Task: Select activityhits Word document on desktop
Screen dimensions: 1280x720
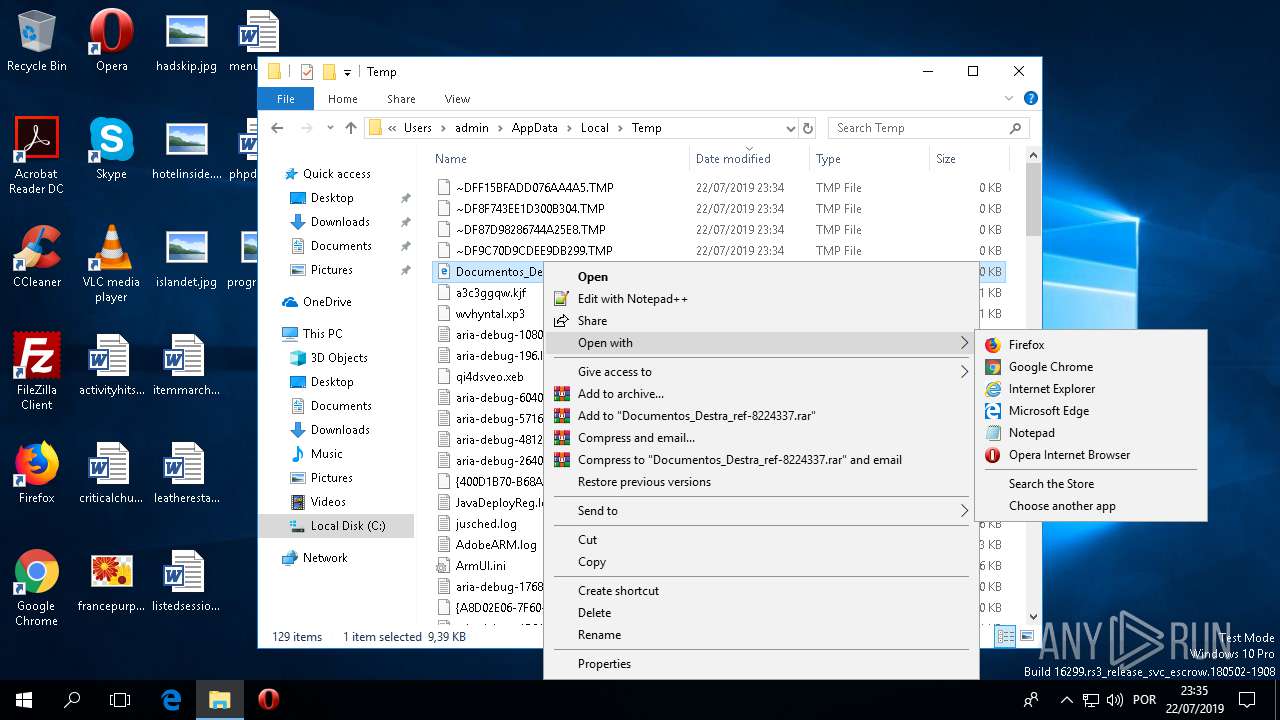Action: click(x=112, y=365)
